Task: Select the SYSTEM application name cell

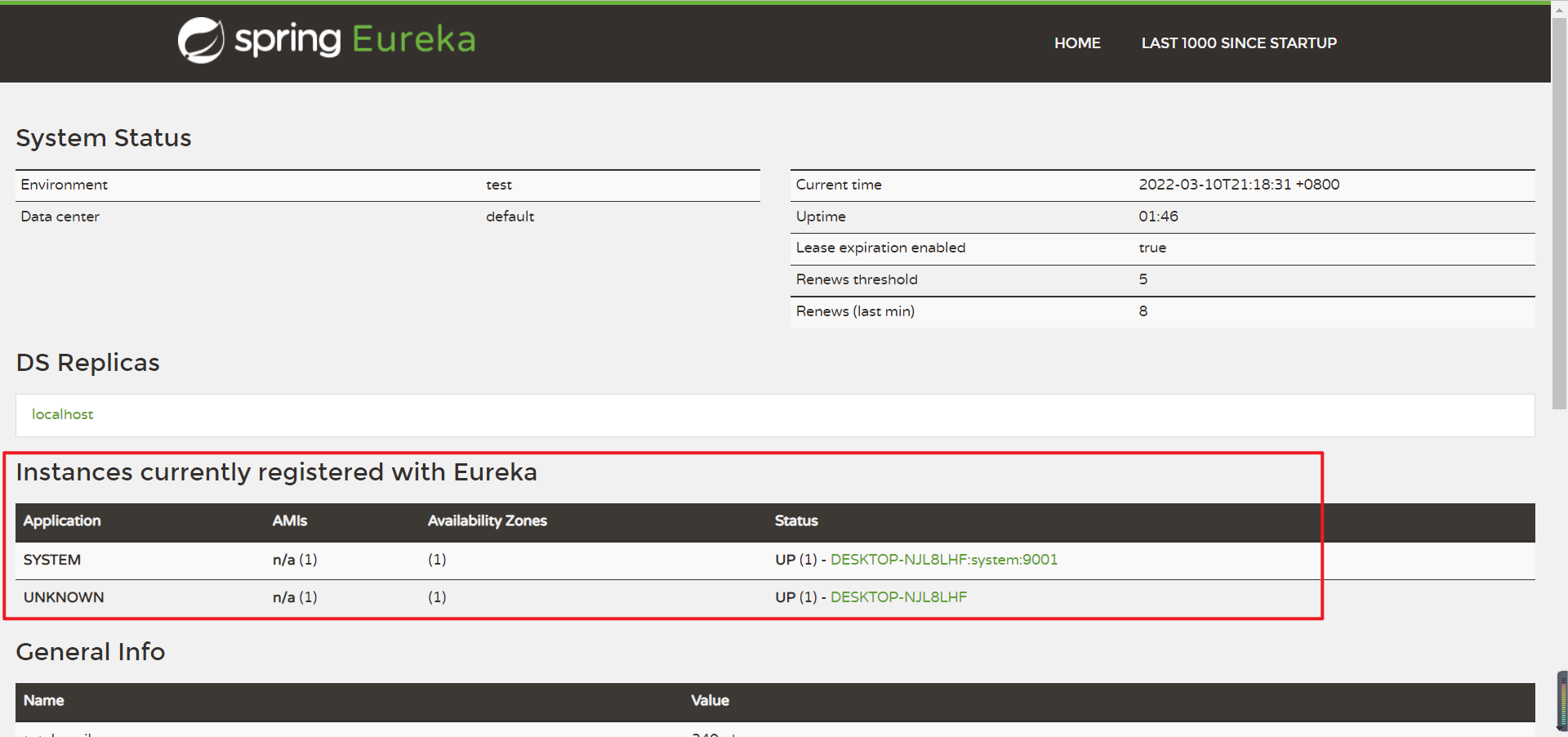Action: [52, 560]
